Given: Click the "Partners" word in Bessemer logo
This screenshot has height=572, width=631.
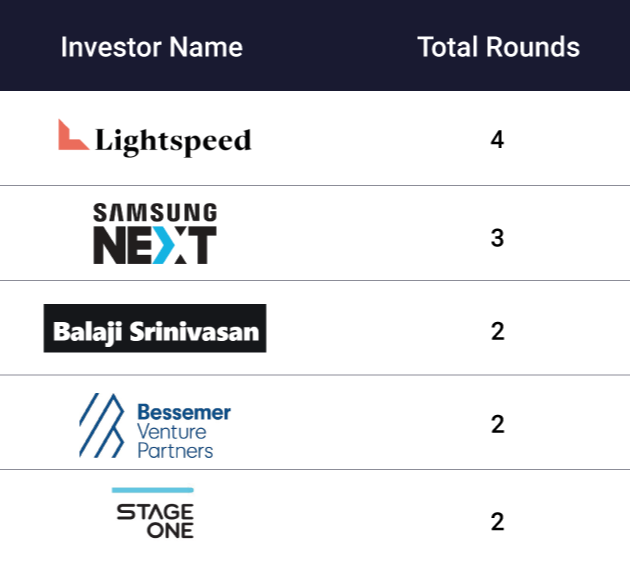Looking at the screenshot, I should (175, 451).
